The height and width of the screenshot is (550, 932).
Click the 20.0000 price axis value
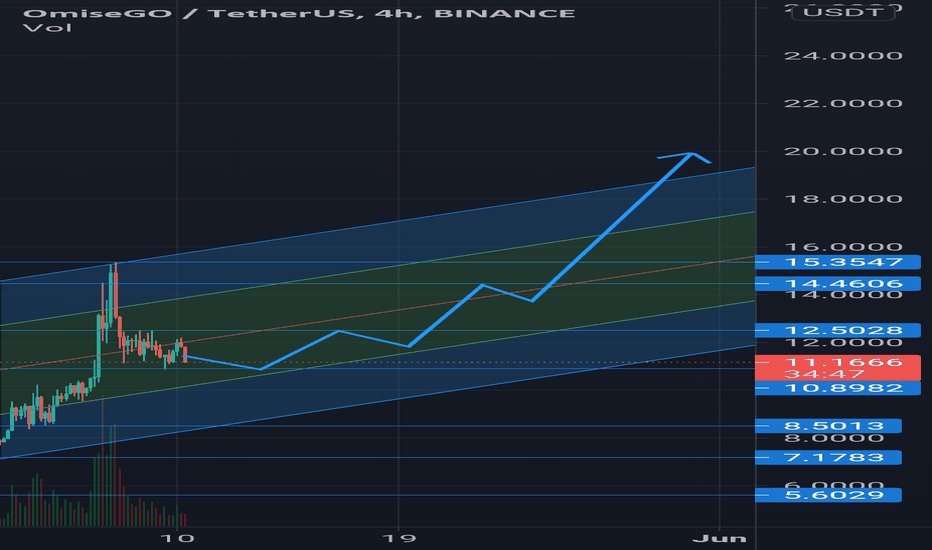click(x=843, y=151)
